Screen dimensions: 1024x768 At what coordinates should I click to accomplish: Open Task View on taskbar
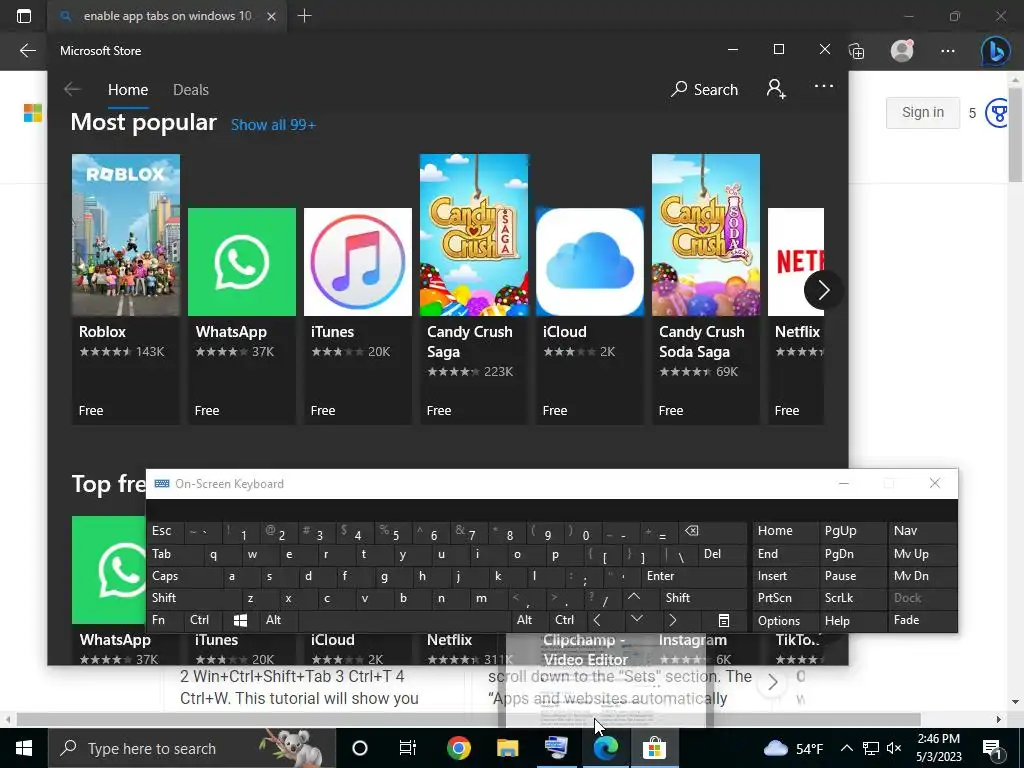(x=408, y=748)
